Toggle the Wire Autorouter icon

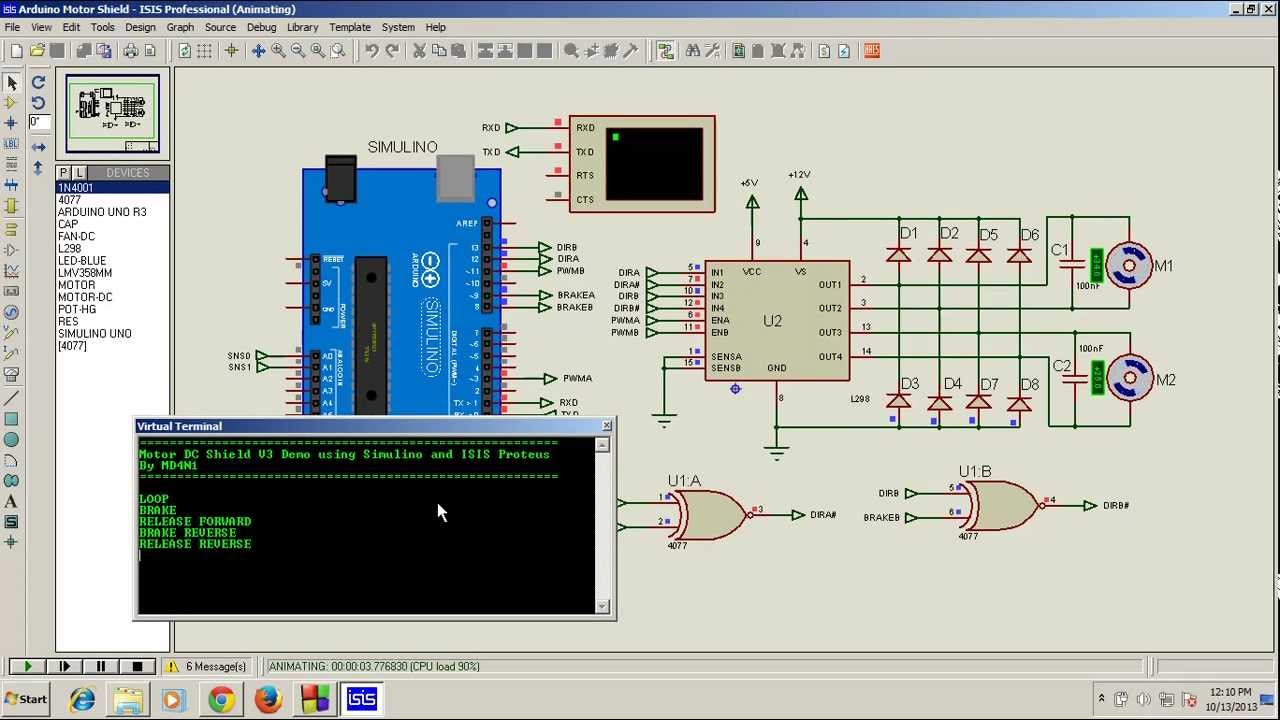[x=665, y=51]
